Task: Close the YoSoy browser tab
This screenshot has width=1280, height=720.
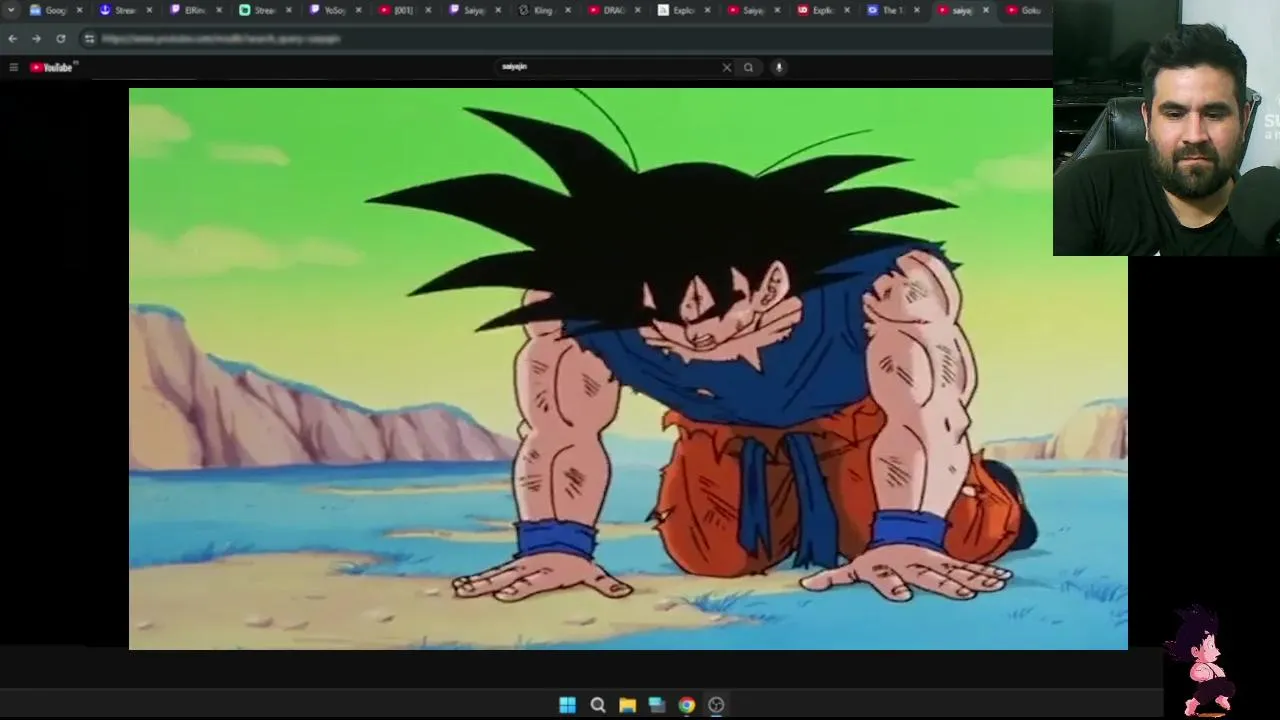Action: click(358, 10)
